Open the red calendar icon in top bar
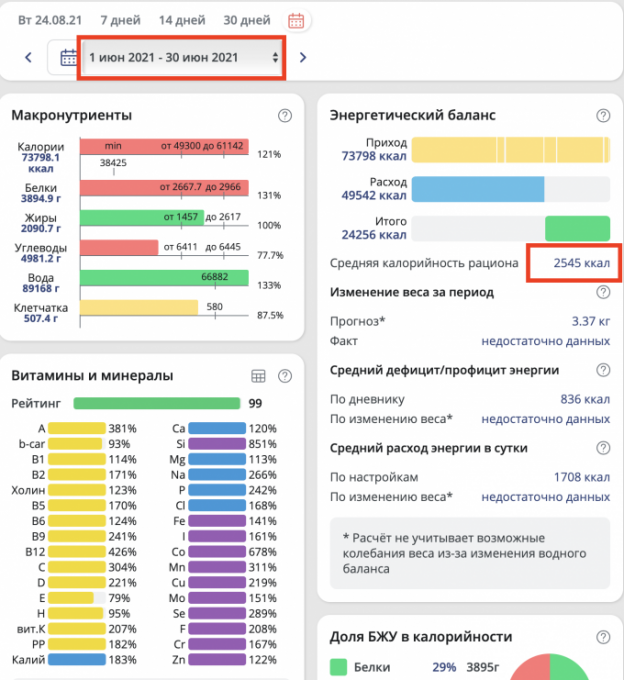This screenshot has width=624, height=680. point(296,20)
